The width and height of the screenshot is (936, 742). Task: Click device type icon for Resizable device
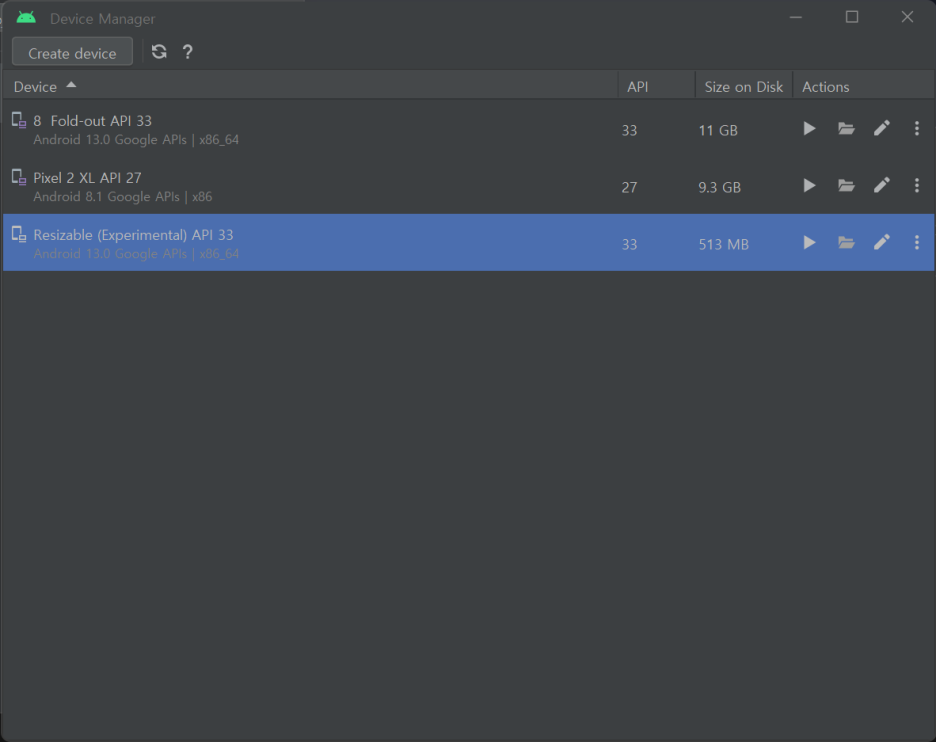pos(19,234)
